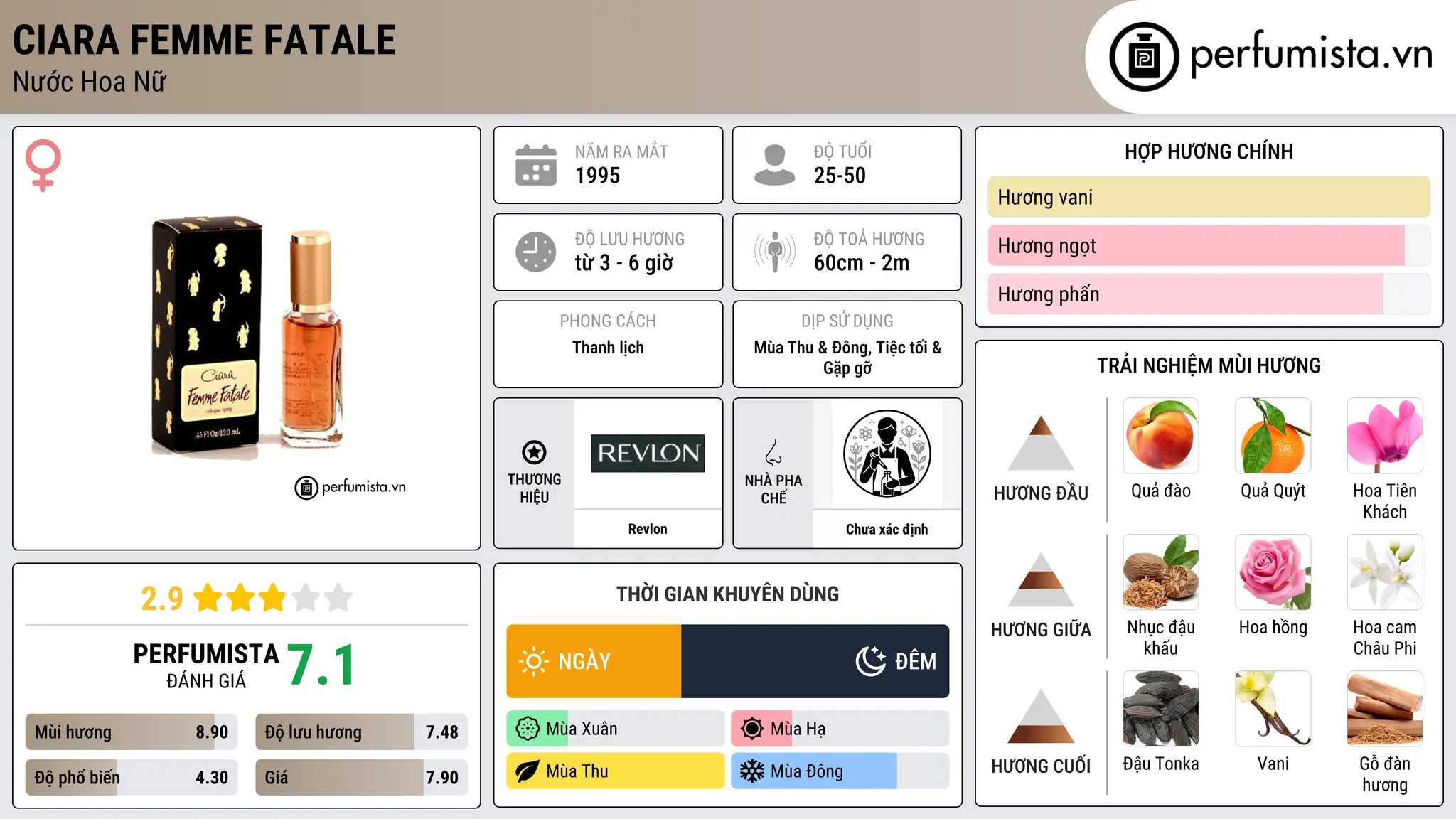The width and height of the screenshot is (1456, 819).
Task: Click the Quả đào peach image
Action: [x=1161, y=436]
